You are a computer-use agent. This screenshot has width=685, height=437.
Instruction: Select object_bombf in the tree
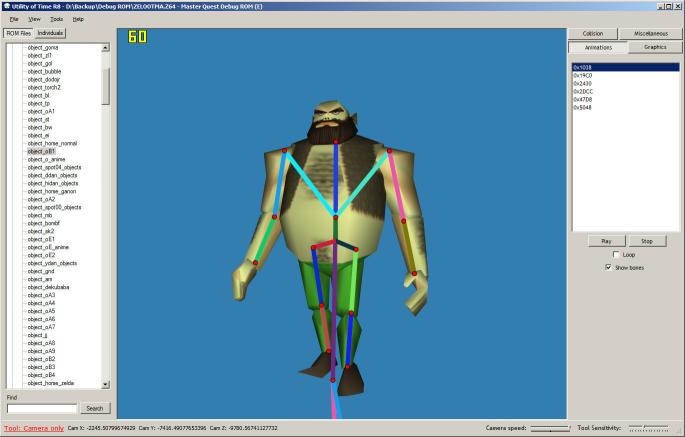click(43, 223)
